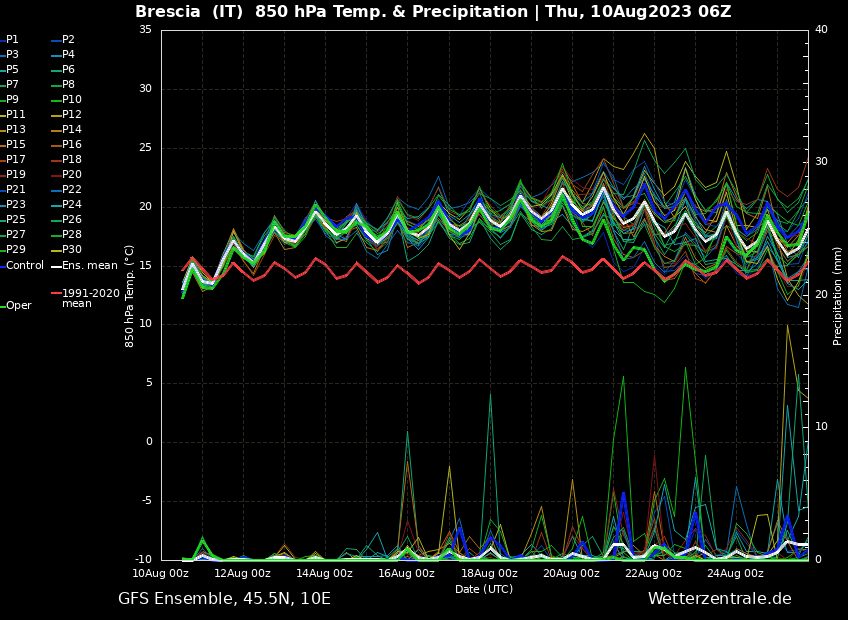
Task: Click the 25 temperature axis value
Action: [x=145, y=148]
